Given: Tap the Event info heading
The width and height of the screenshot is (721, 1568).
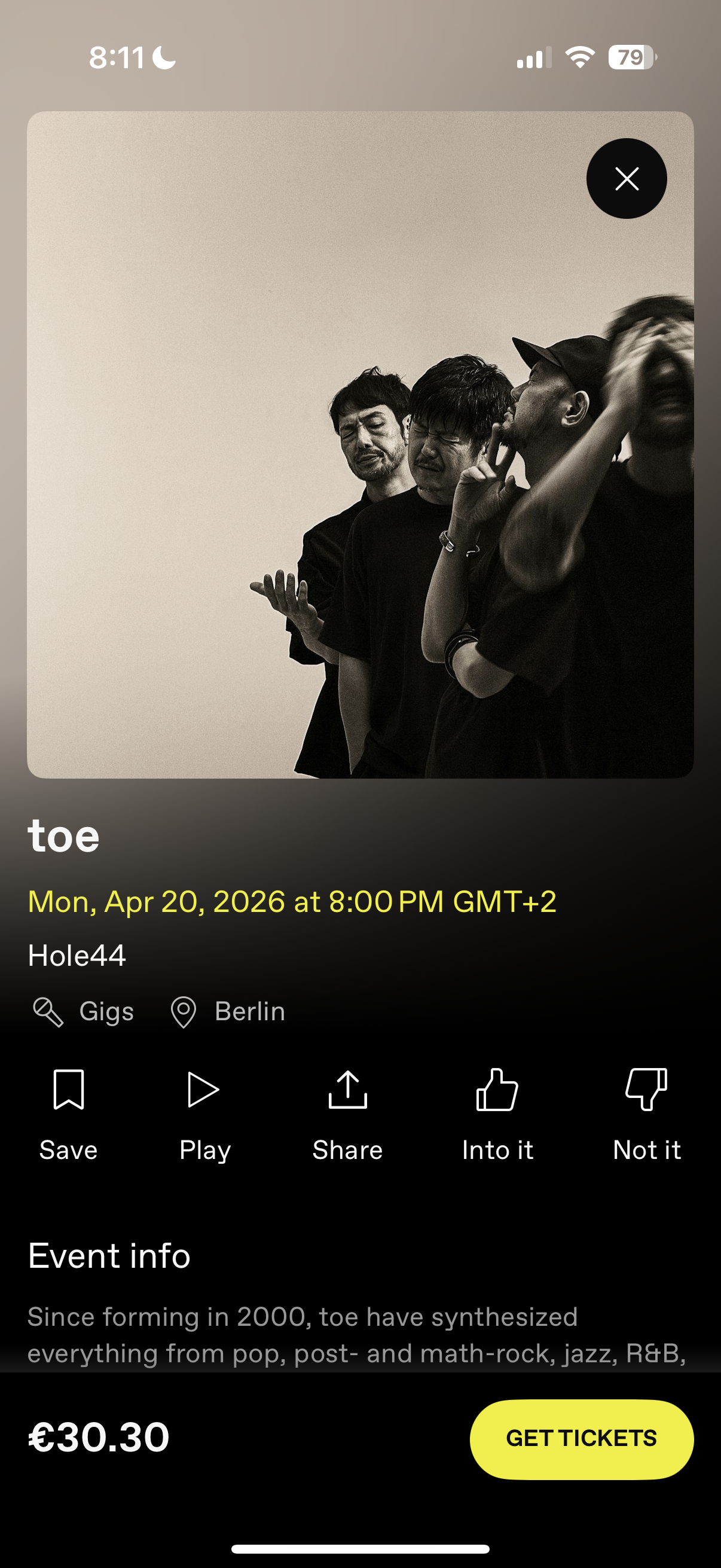Looking at the screenshot, I should coord(109,1256).
